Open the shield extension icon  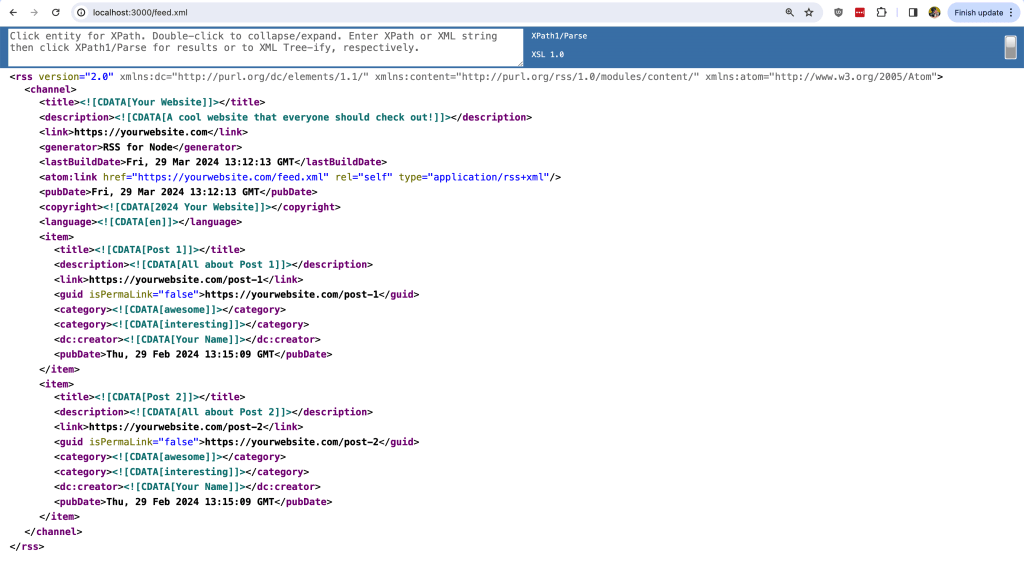(x=839, y=12)
